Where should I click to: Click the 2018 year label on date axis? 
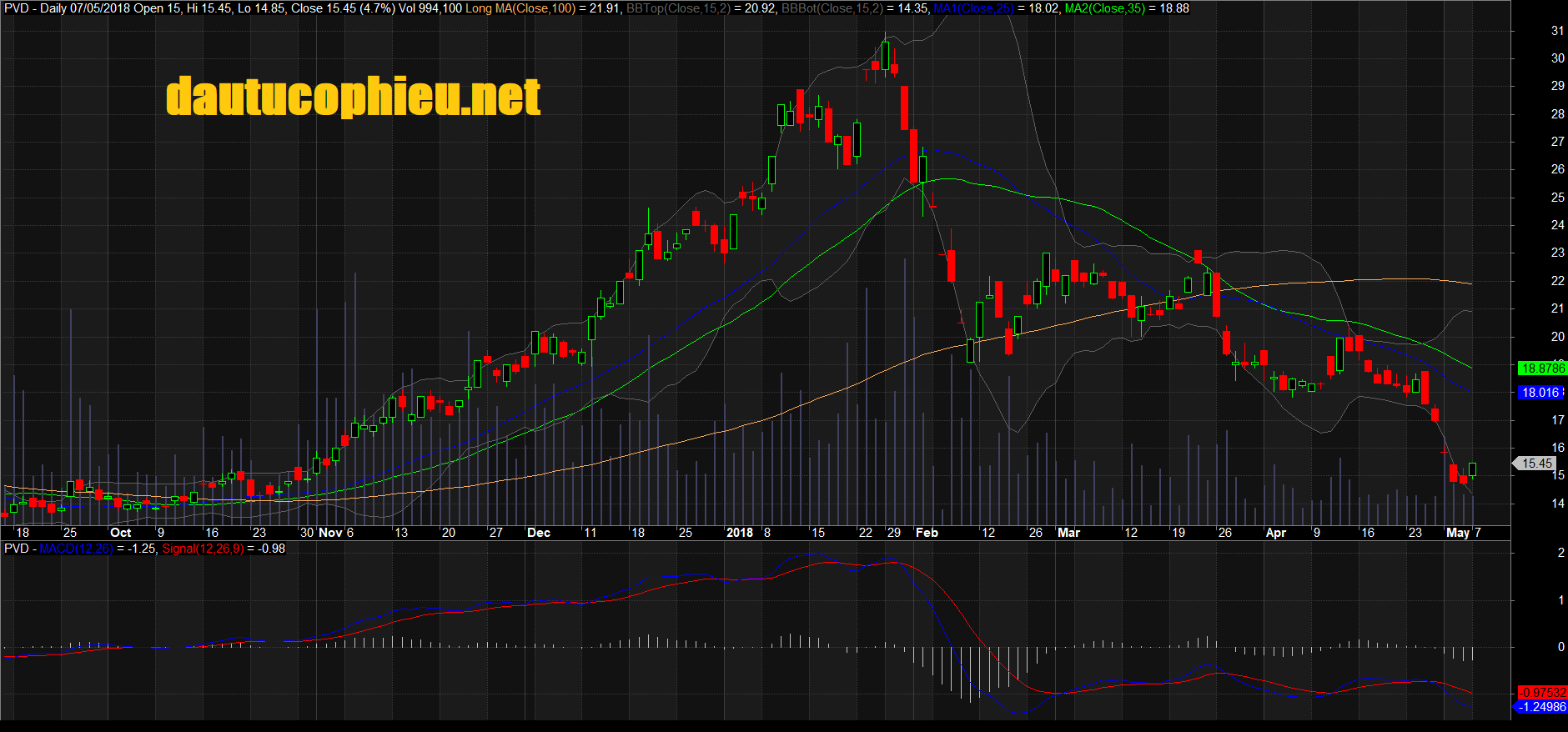pos(740,533)
